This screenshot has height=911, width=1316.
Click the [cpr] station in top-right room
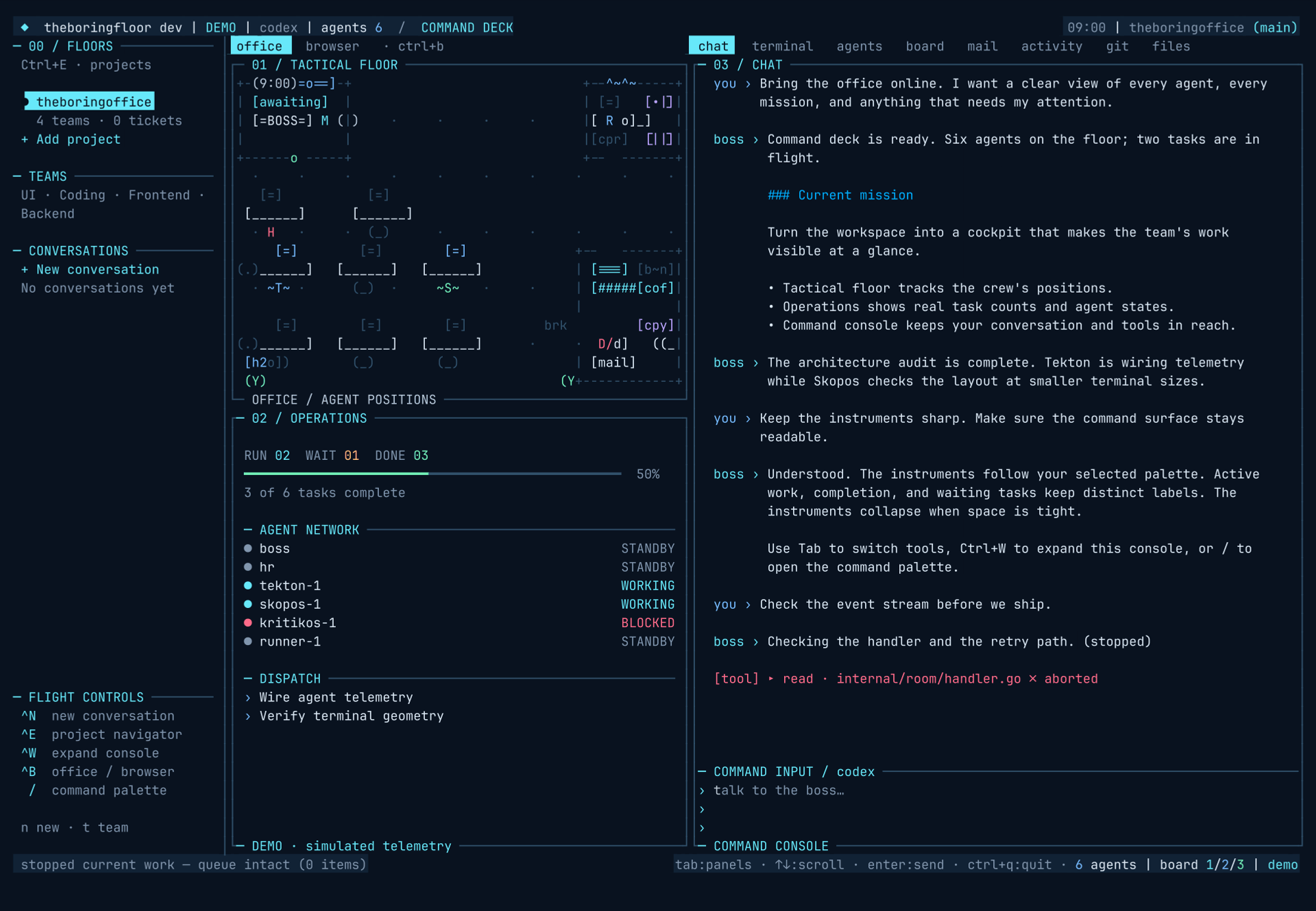pyautogui.click(x=609, y=139)
